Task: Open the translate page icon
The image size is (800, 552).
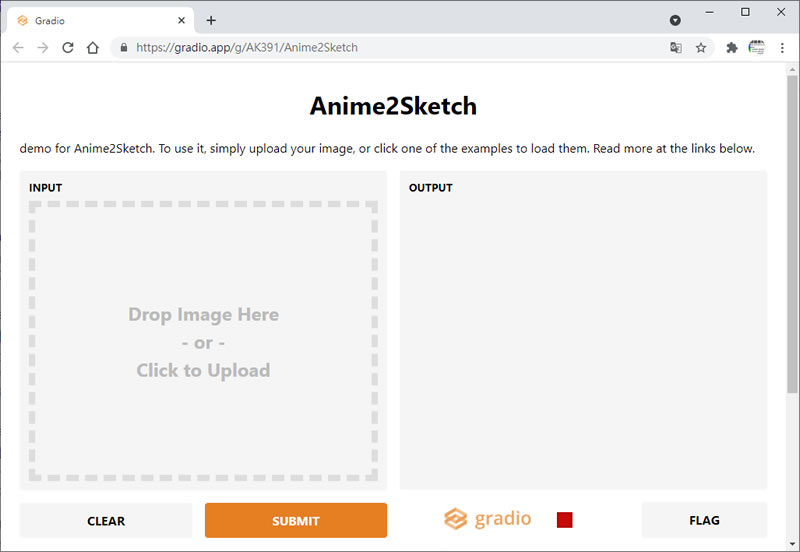Action: tap(676, 47)
